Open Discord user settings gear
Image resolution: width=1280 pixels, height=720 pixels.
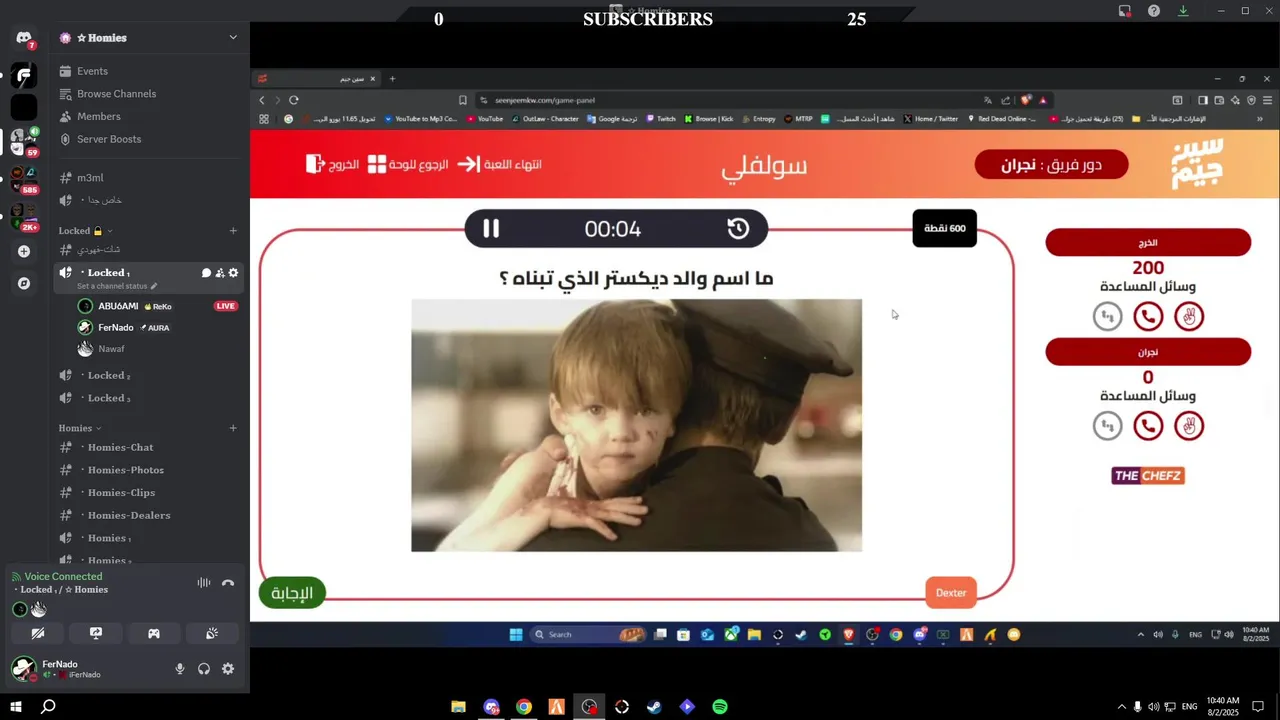pyautogui.click(x=228, y=669)
